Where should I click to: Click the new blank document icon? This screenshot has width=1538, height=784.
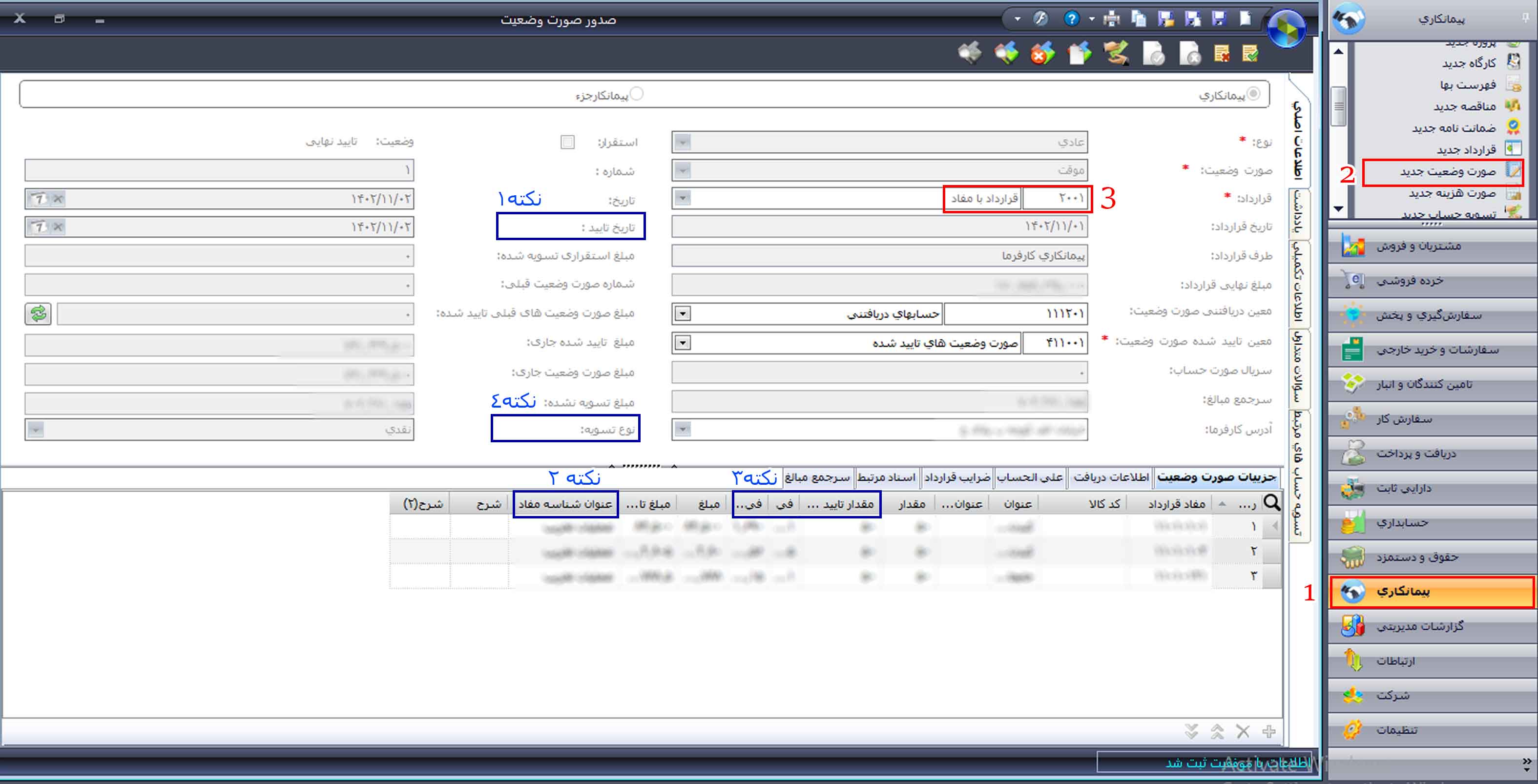1246,19
